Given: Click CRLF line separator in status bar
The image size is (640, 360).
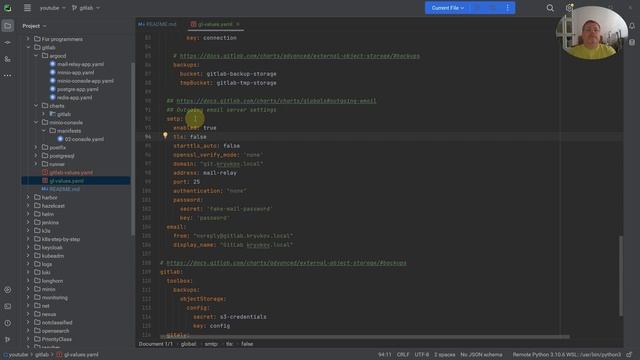Looking at the screenshot, I should coord(403,355).
